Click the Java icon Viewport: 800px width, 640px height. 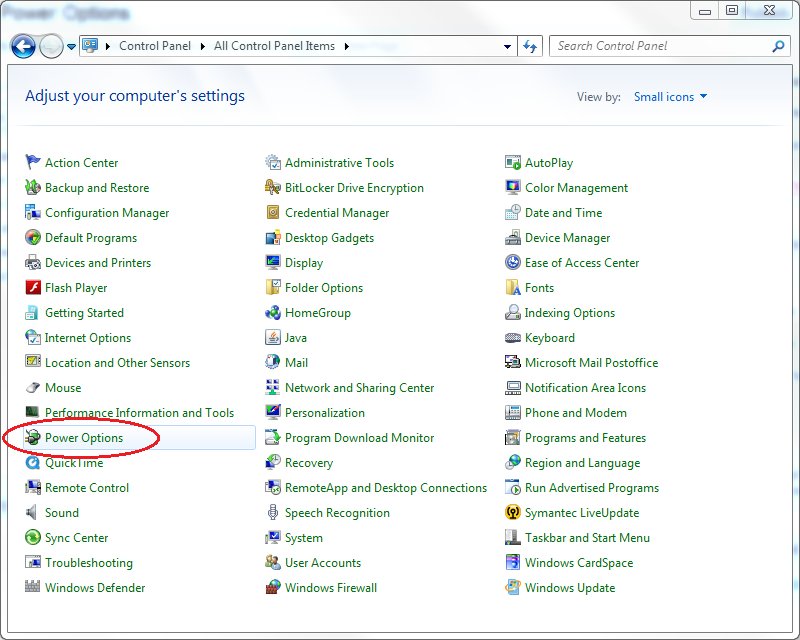(273, 338)
